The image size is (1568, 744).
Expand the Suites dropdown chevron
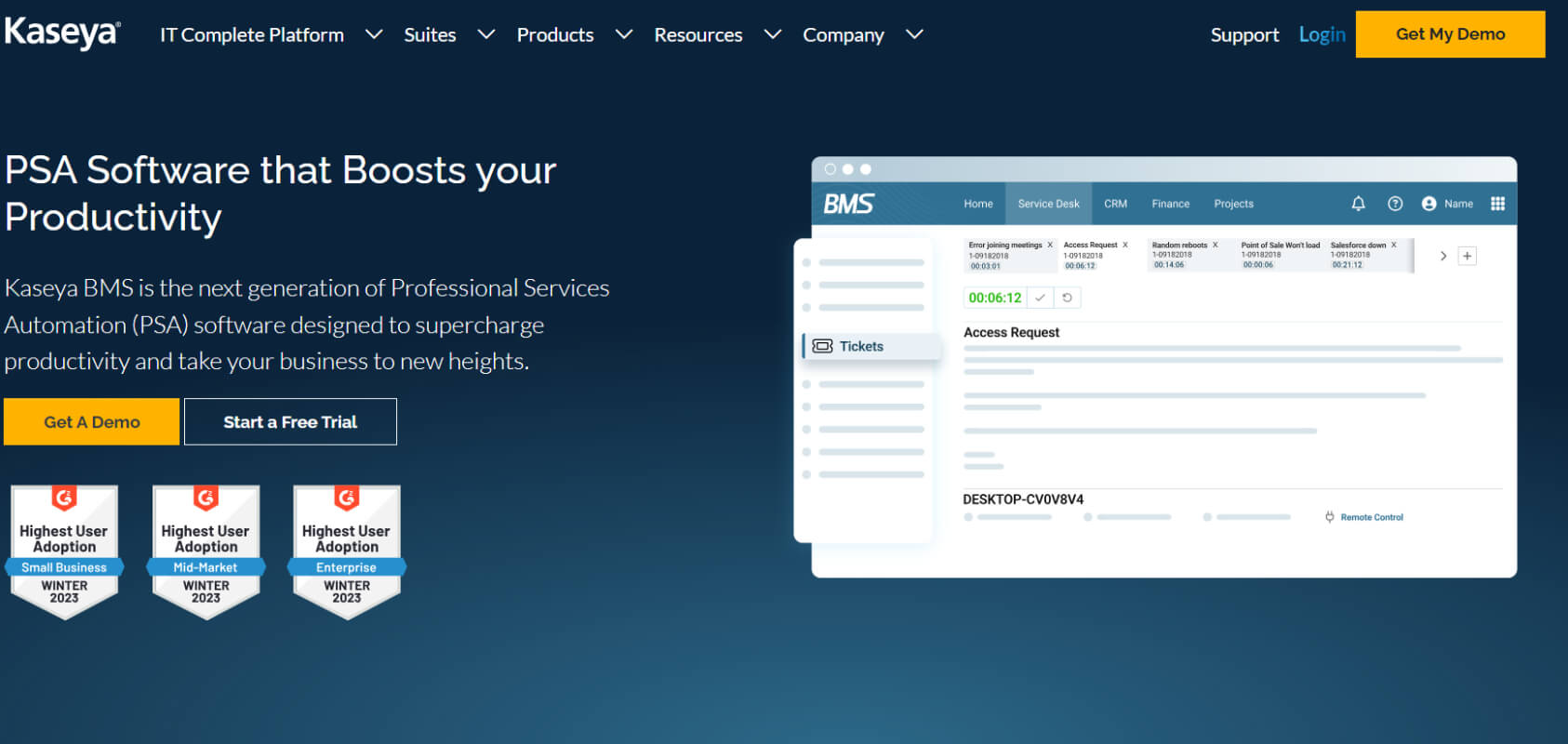pos(485,34)
